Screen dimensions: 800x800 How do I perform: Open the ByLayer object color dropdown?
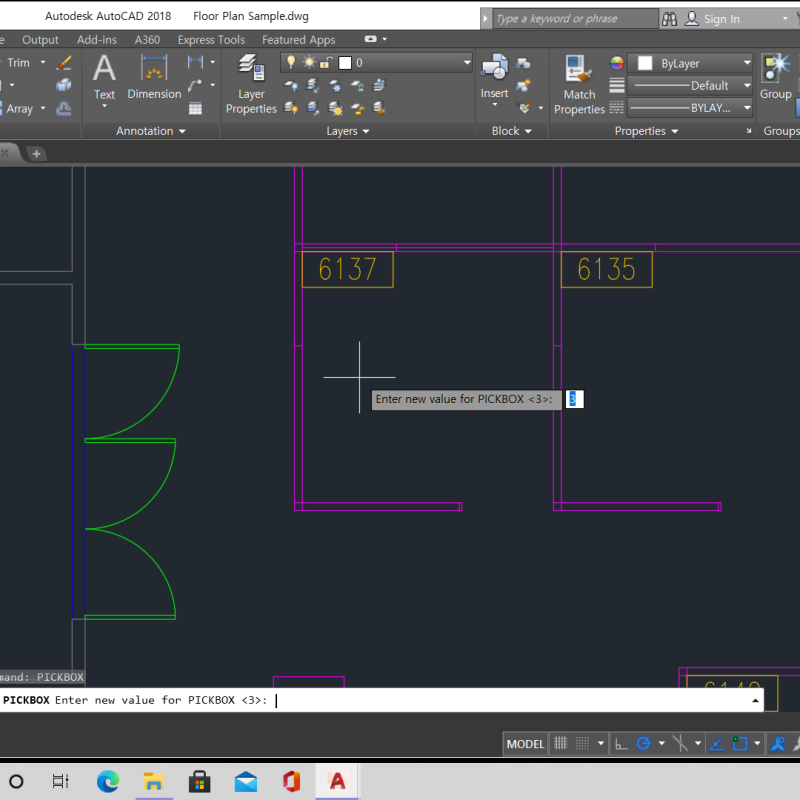(690, 63)
